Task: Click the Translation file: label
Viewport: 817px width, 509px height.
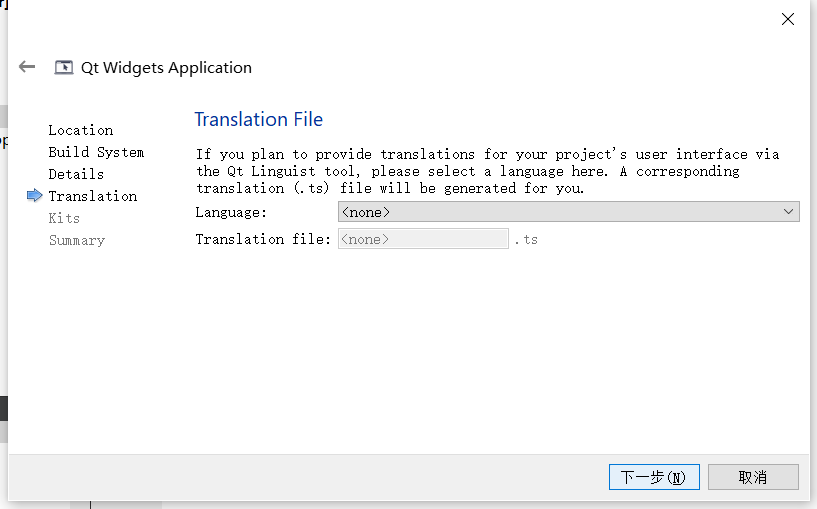Action: click(x=263, y=239)
